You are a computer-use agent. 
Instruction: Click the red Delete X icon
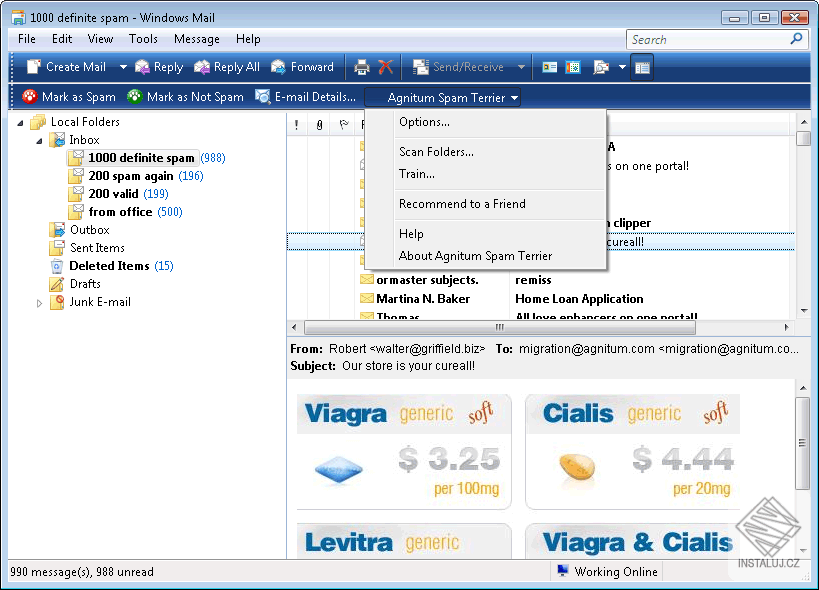[385, 67]
